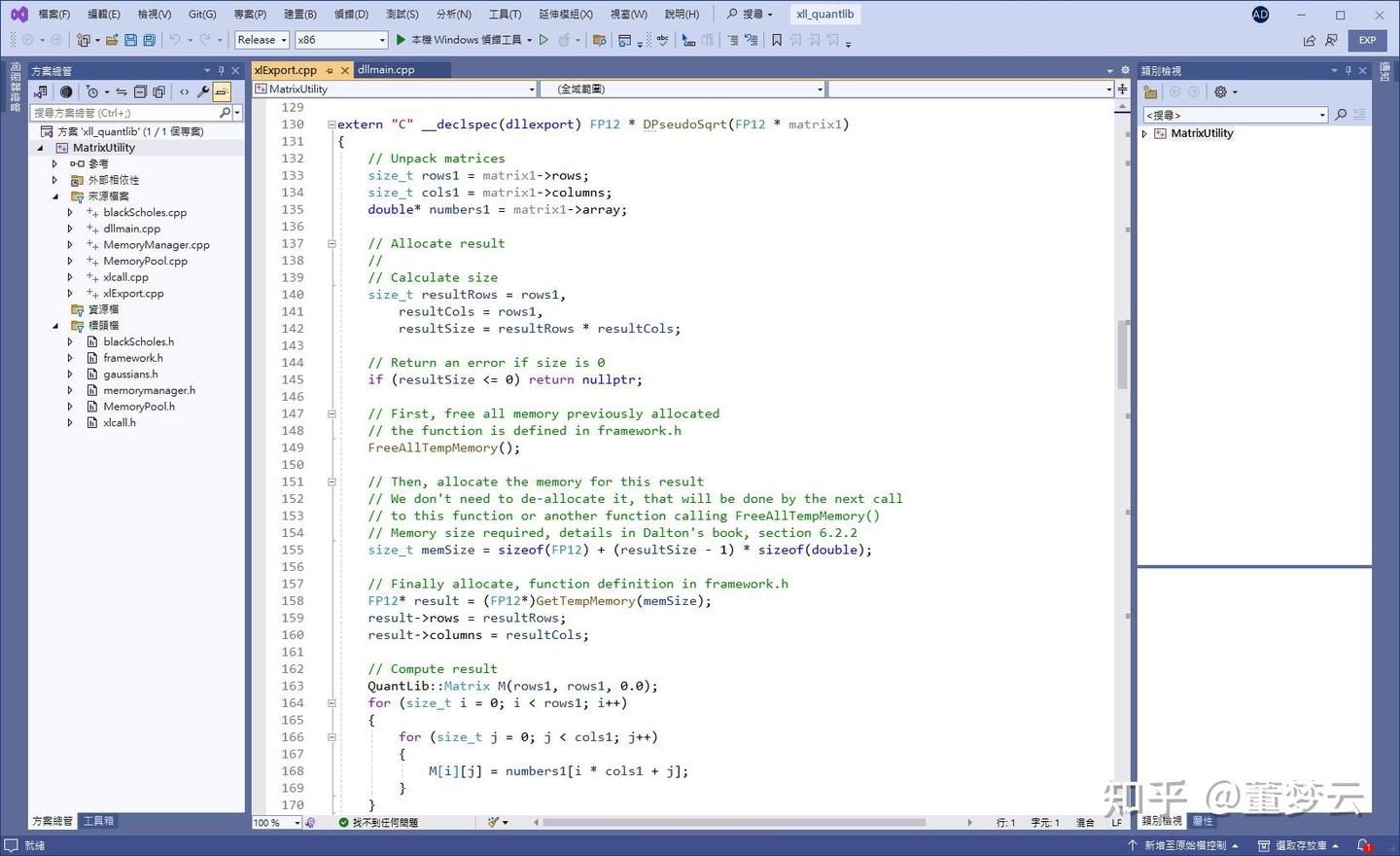Image resolution: width=1400 pixels, height=856 pixels.
Task: Toggle the Preview Selected Items icon
Action: (x=222, y=91)
